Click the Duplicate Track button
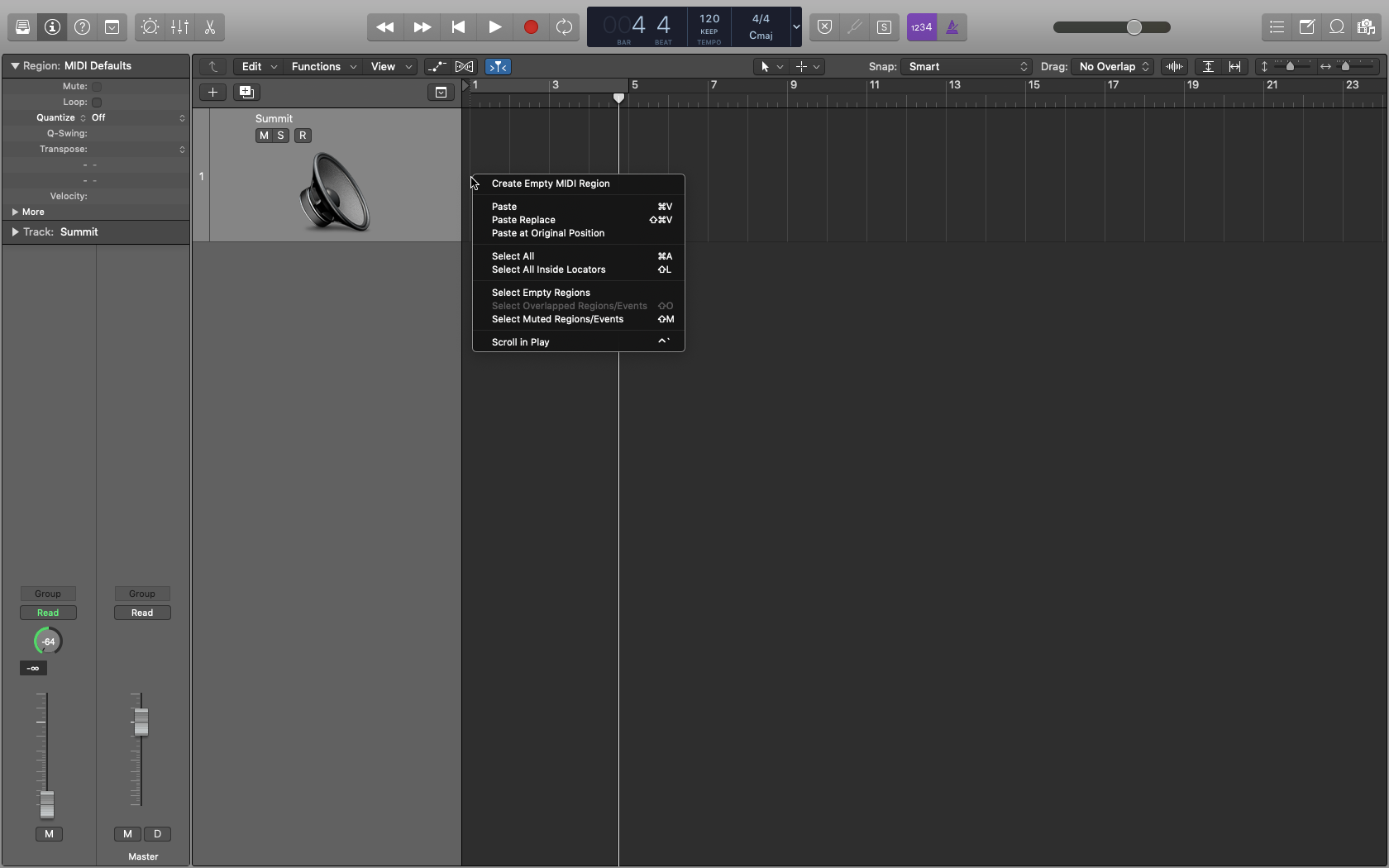Viewport: 1389px width, 868px height. click(x=246, y=92)
